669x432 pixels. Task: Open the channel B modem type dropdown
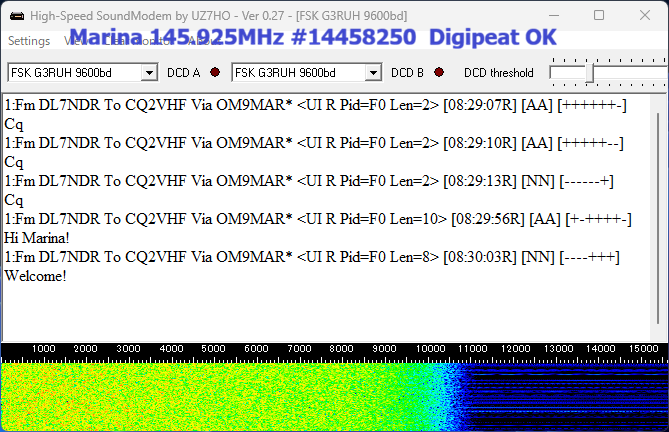tap(373, 72)
